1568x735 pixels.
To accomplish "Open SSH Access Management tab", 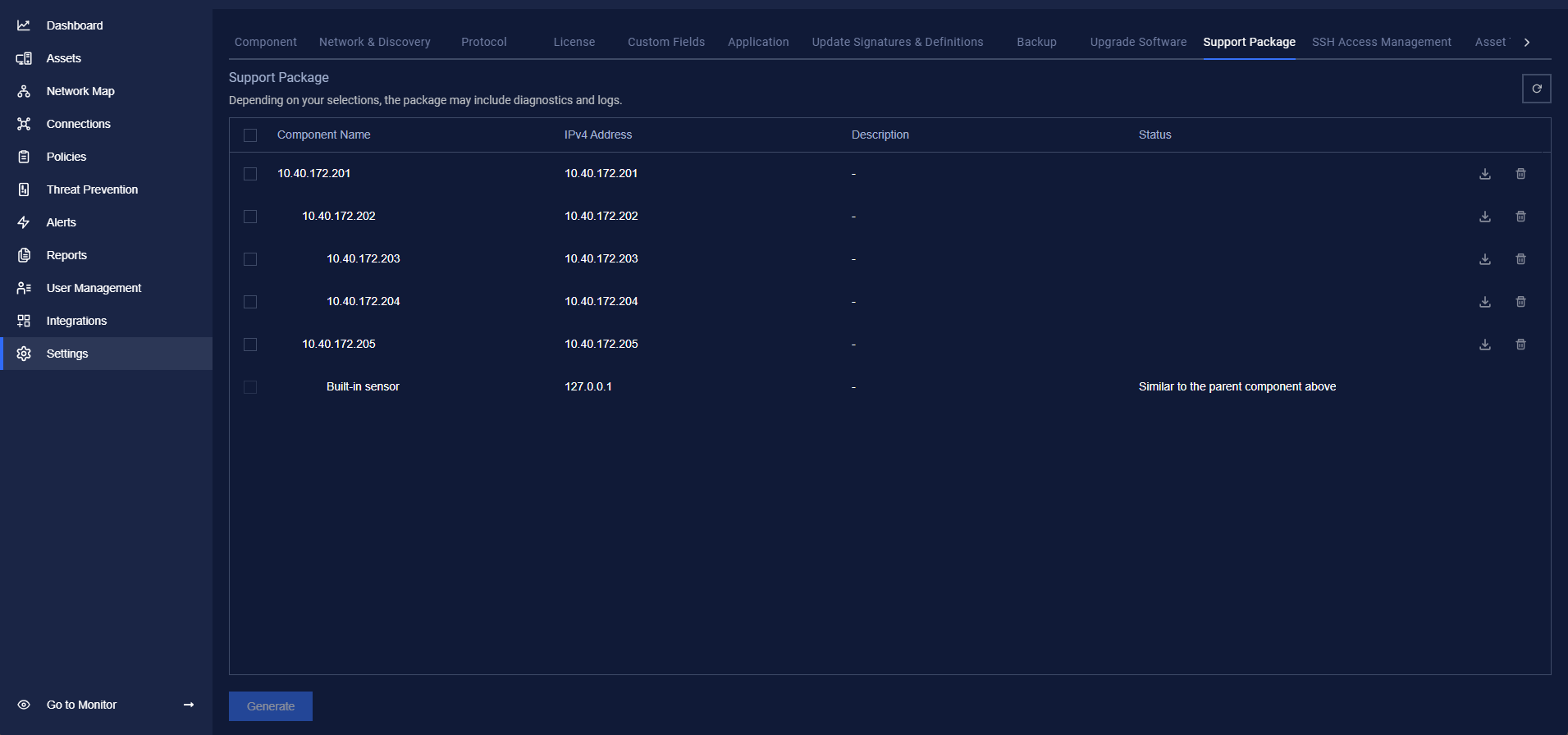I will (x=1381, y=42).
